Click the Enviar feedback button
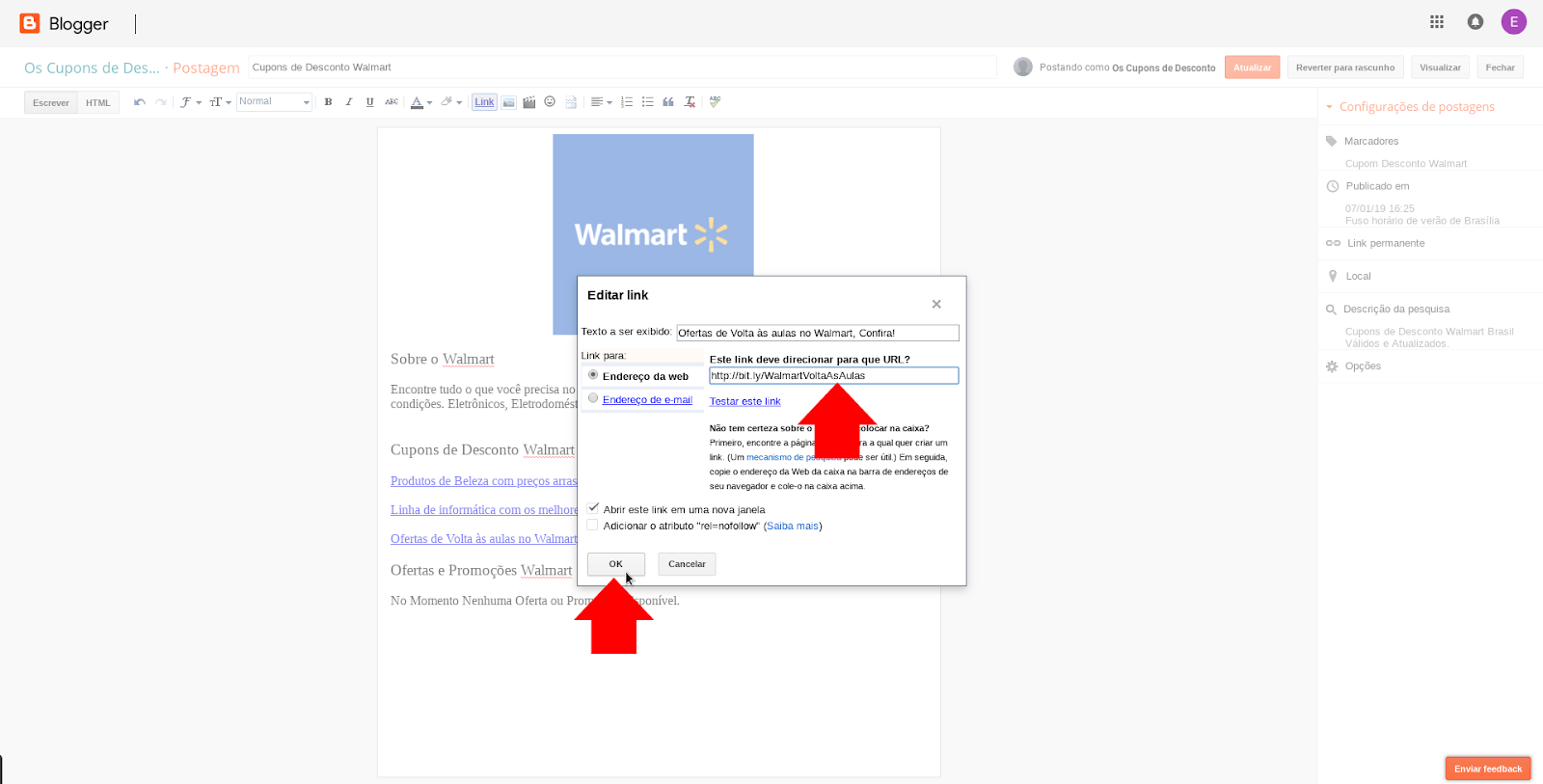1543x784 pixels. click(1488, 769)
